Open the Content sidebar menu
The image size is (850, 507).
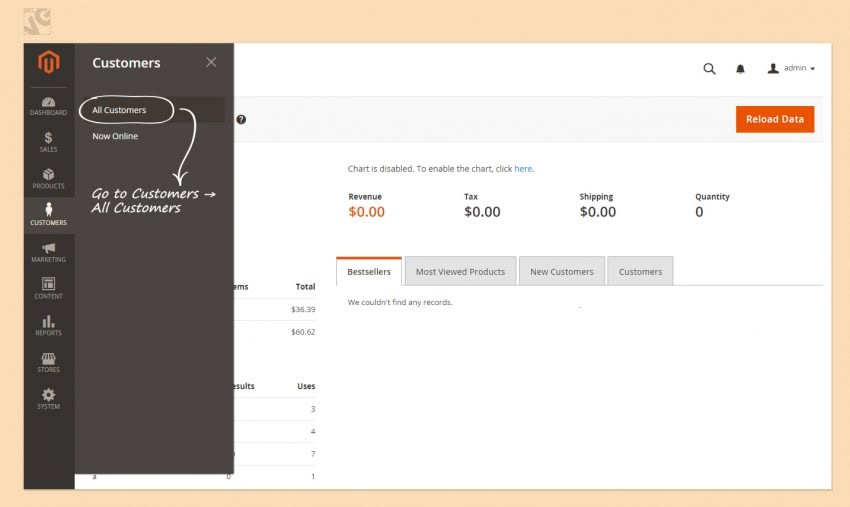(x=48, y=288)
